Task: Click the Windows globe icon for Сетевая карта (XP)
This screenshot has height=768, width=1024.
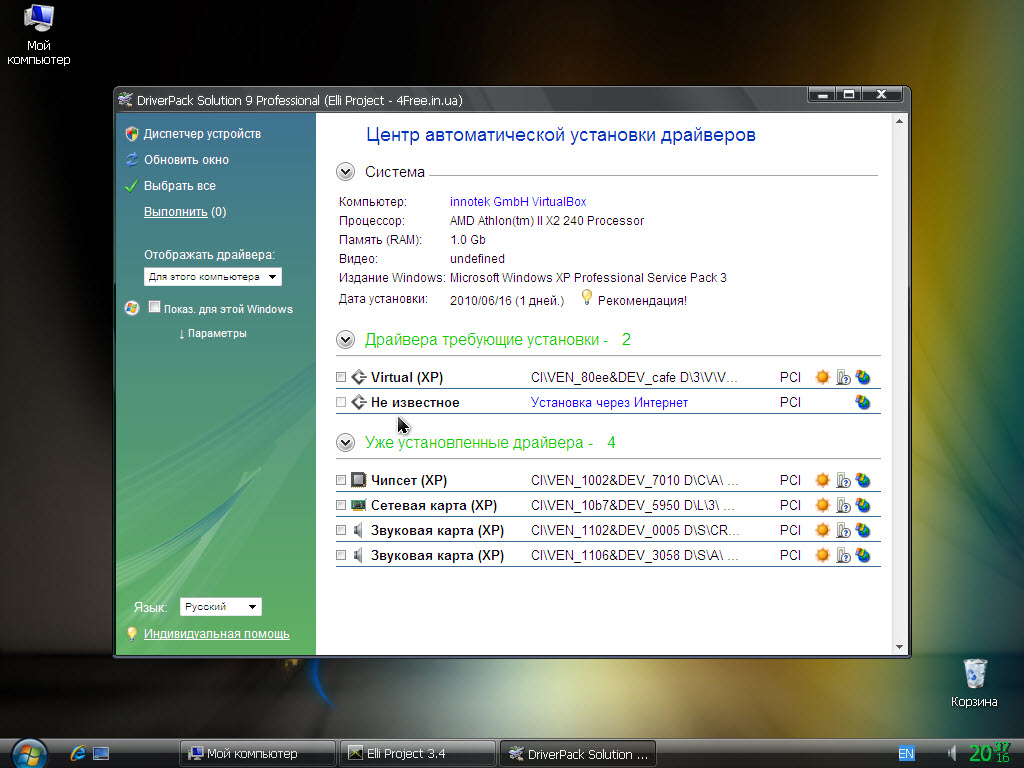Action: click(863, 505)
